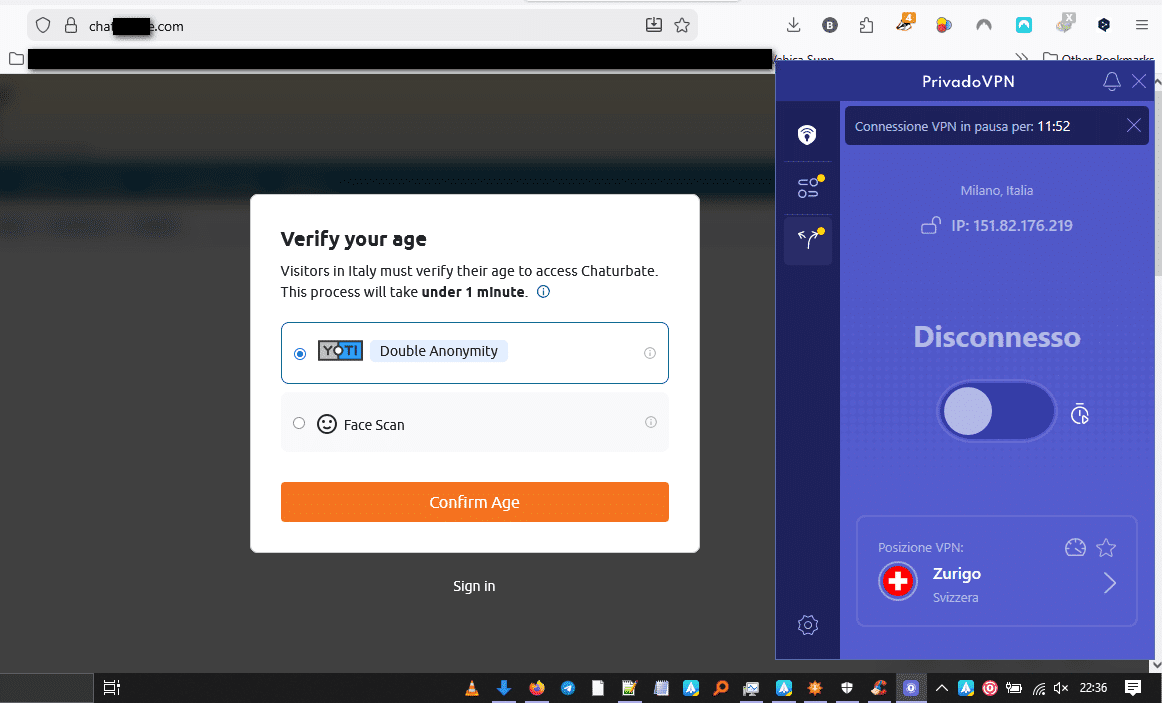
Task: Dismiss the VPN paused connection banner
Action: (x=1134, y=125)
